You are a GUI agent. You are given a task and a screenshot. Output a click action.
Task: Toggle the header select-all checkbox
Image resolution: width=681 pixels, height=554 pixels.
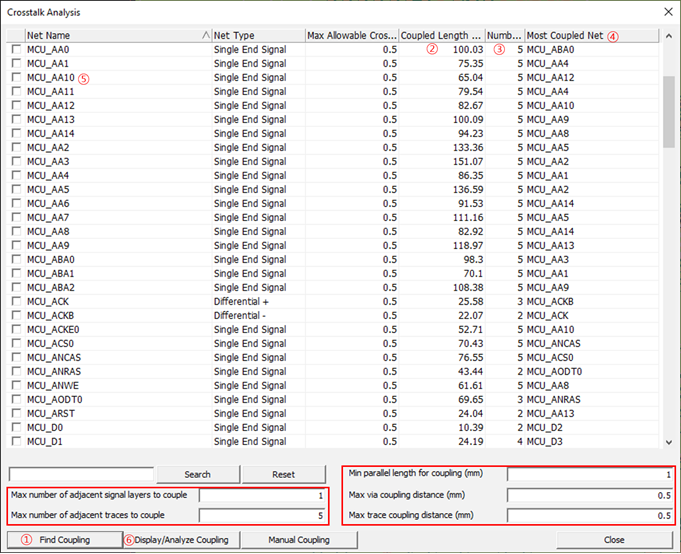coord(15,35)
